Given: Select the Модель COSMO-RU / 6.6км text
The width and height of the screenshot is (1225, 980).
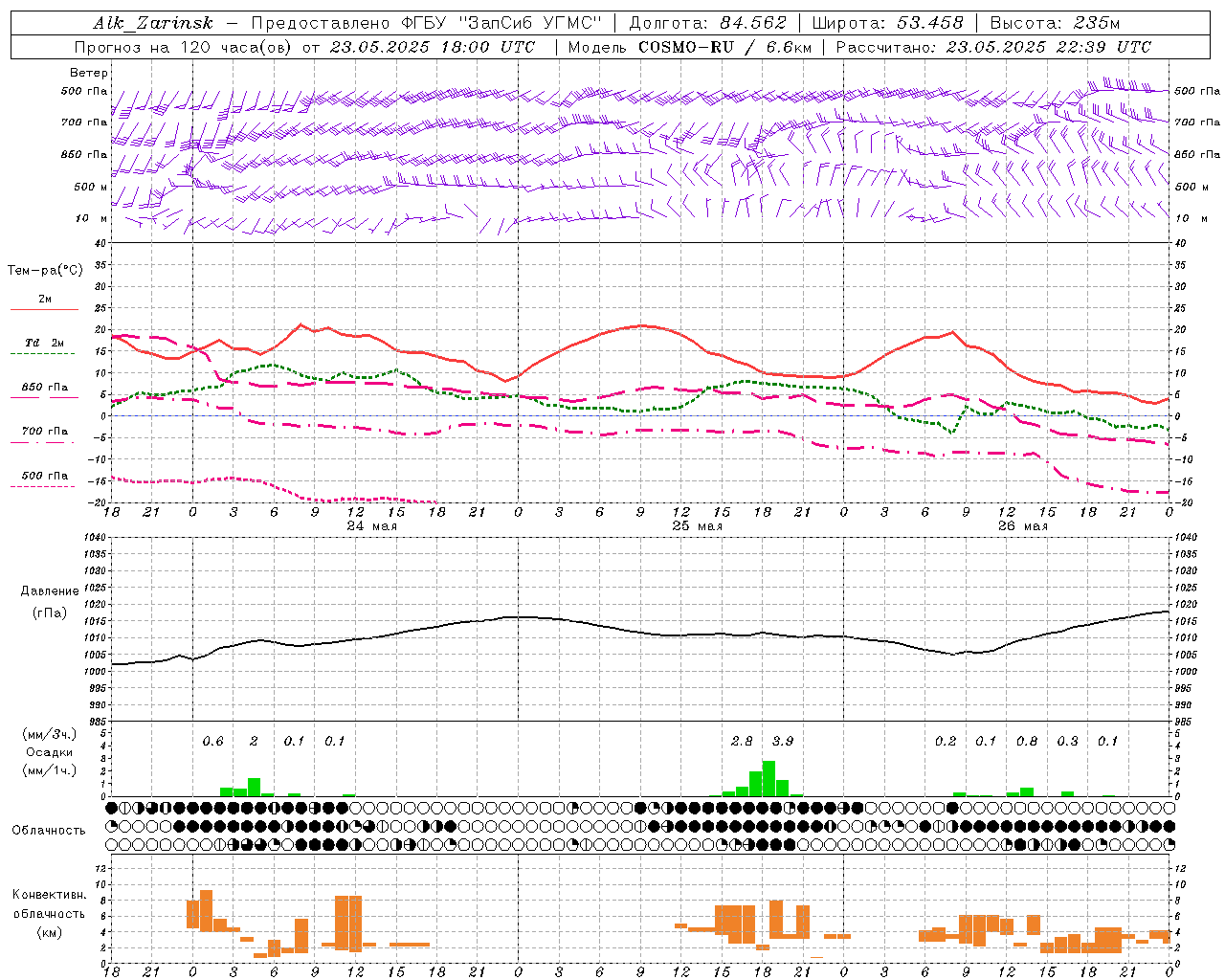Looking at the screenshot, I should coord(689,47).
